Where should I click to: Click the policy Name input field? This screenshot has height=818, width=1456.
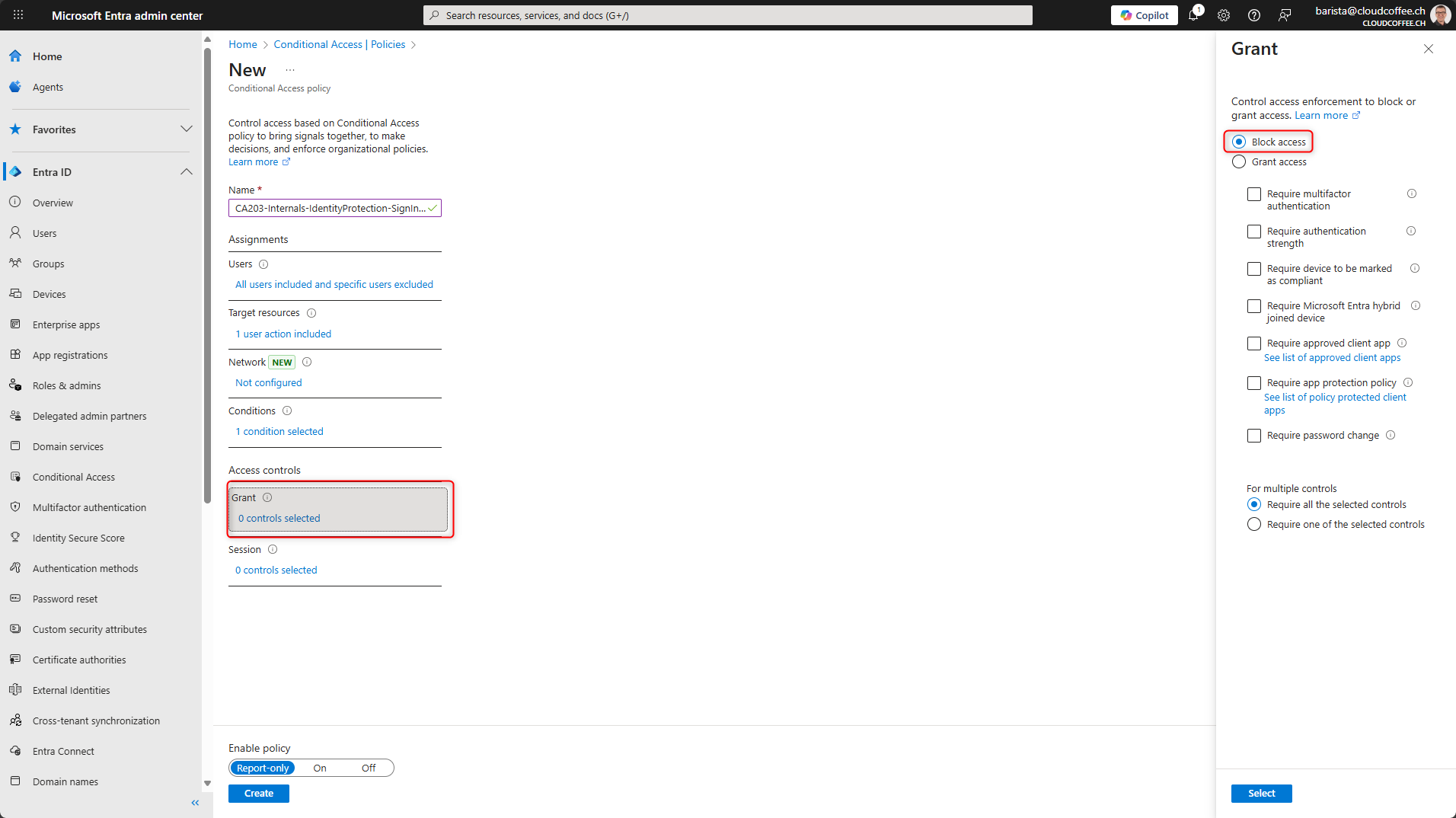pos(334,208)
